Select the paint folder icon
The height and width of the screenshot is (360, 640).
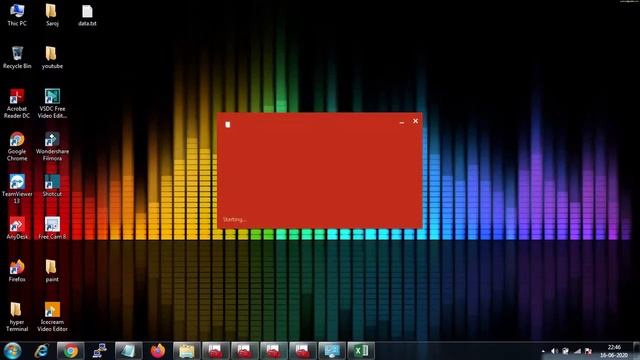52,271
